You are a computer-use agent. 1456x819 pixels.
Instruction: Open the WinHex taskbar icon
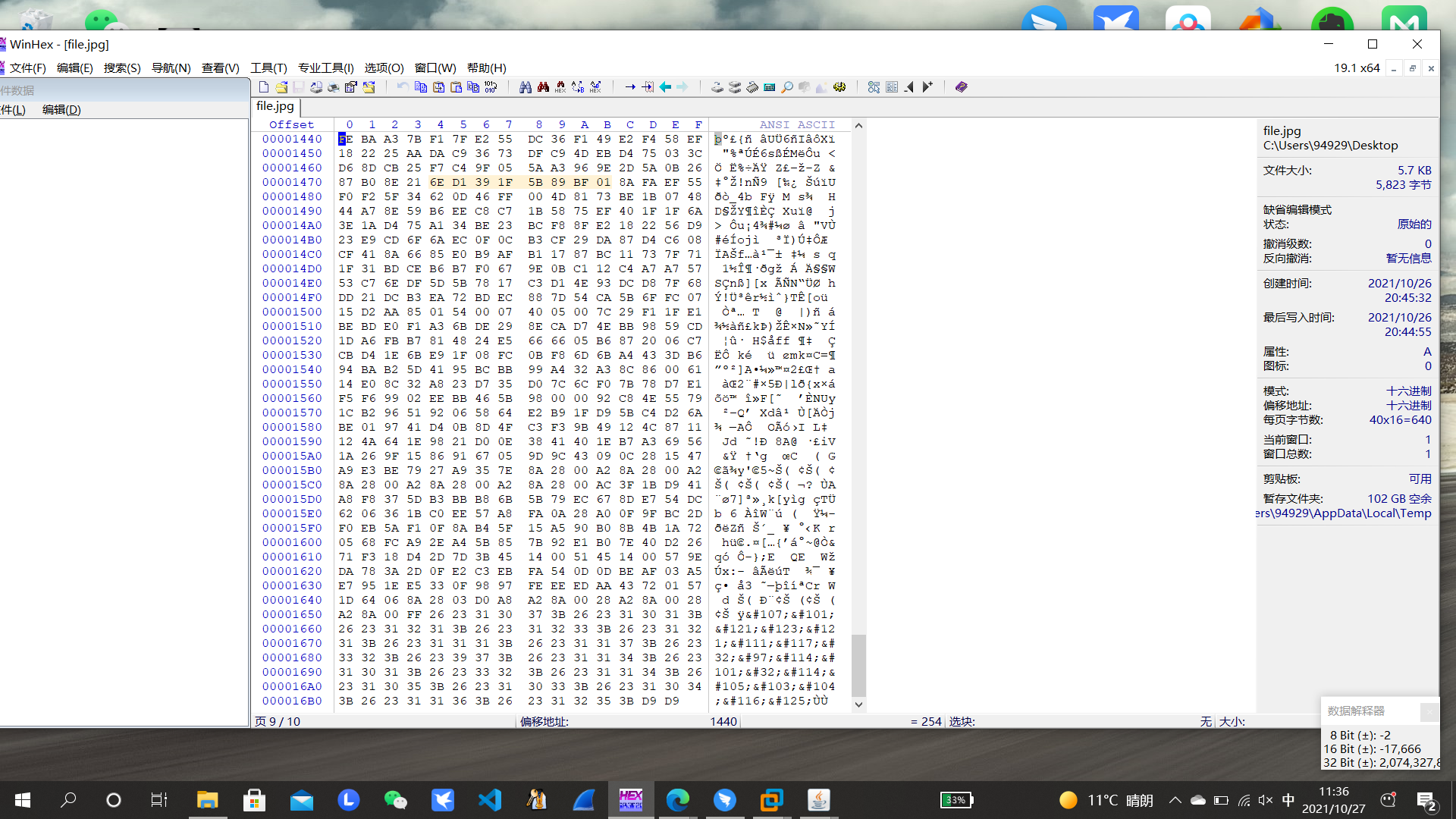[631, 800]
